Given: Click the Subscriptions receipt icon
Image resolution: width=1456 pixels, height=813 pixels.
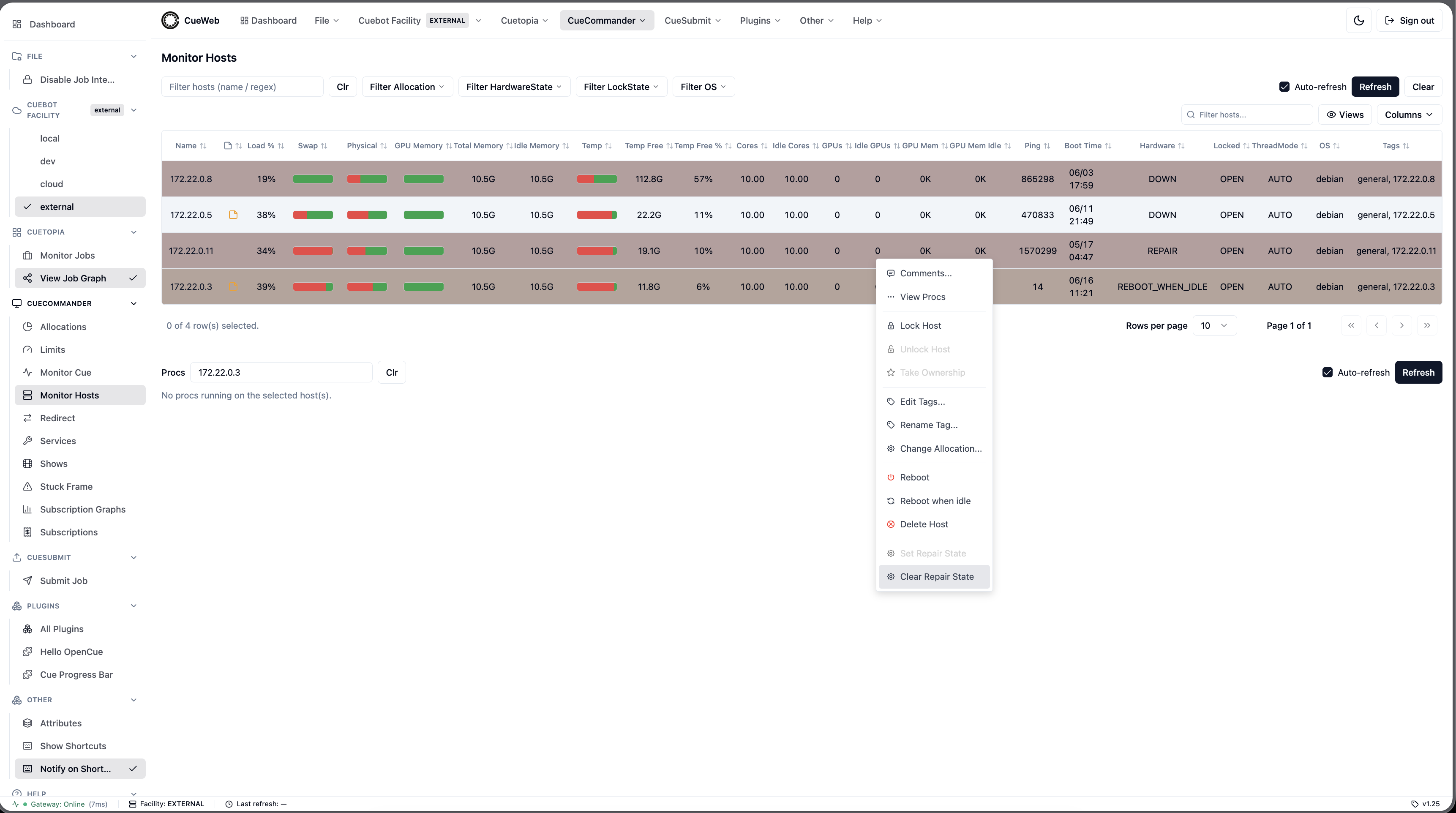Looking at the screenshot, I should [x=27, y=532].
